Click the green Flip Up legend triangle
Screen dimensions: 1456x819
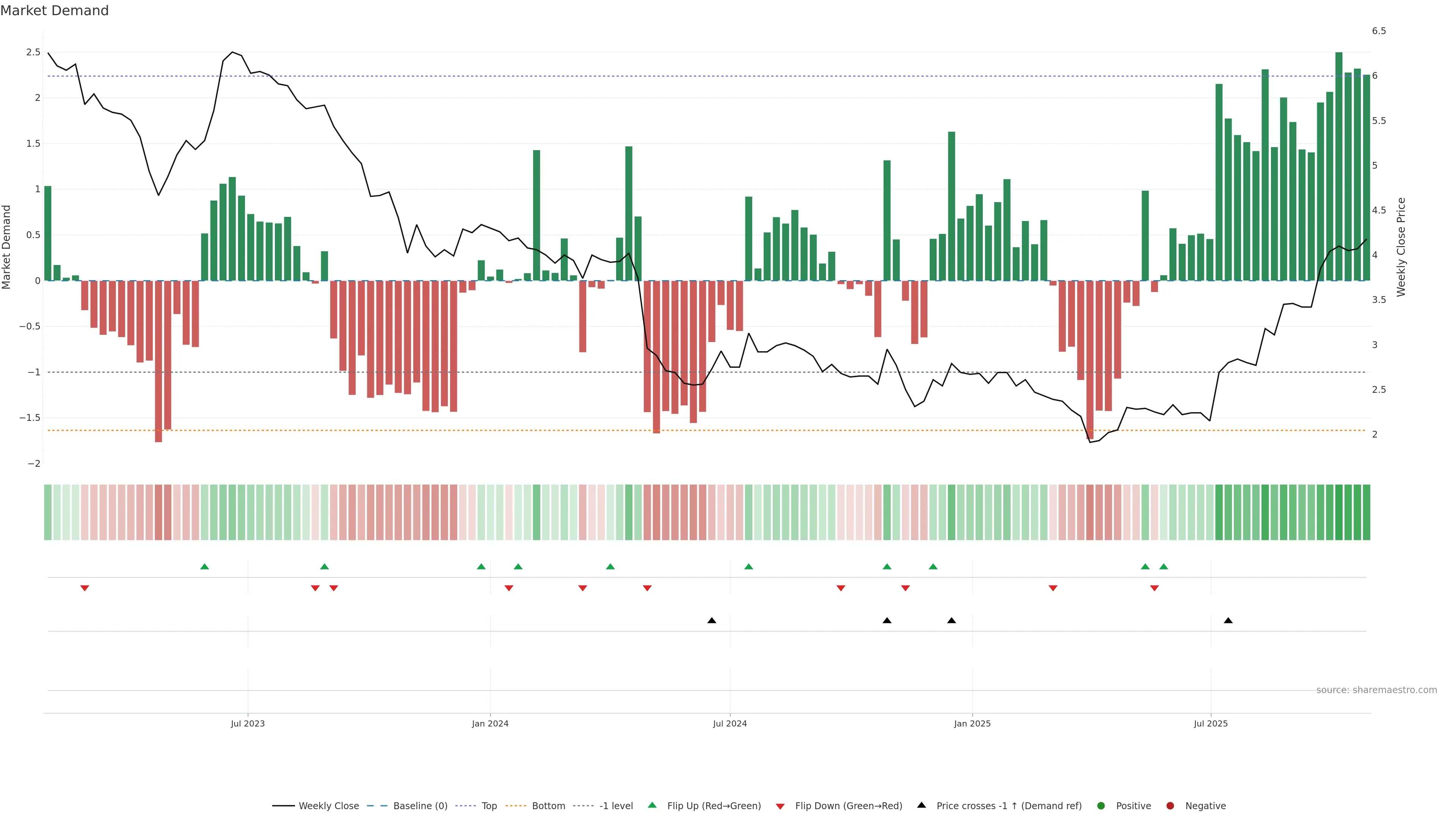tap(652, 805)
